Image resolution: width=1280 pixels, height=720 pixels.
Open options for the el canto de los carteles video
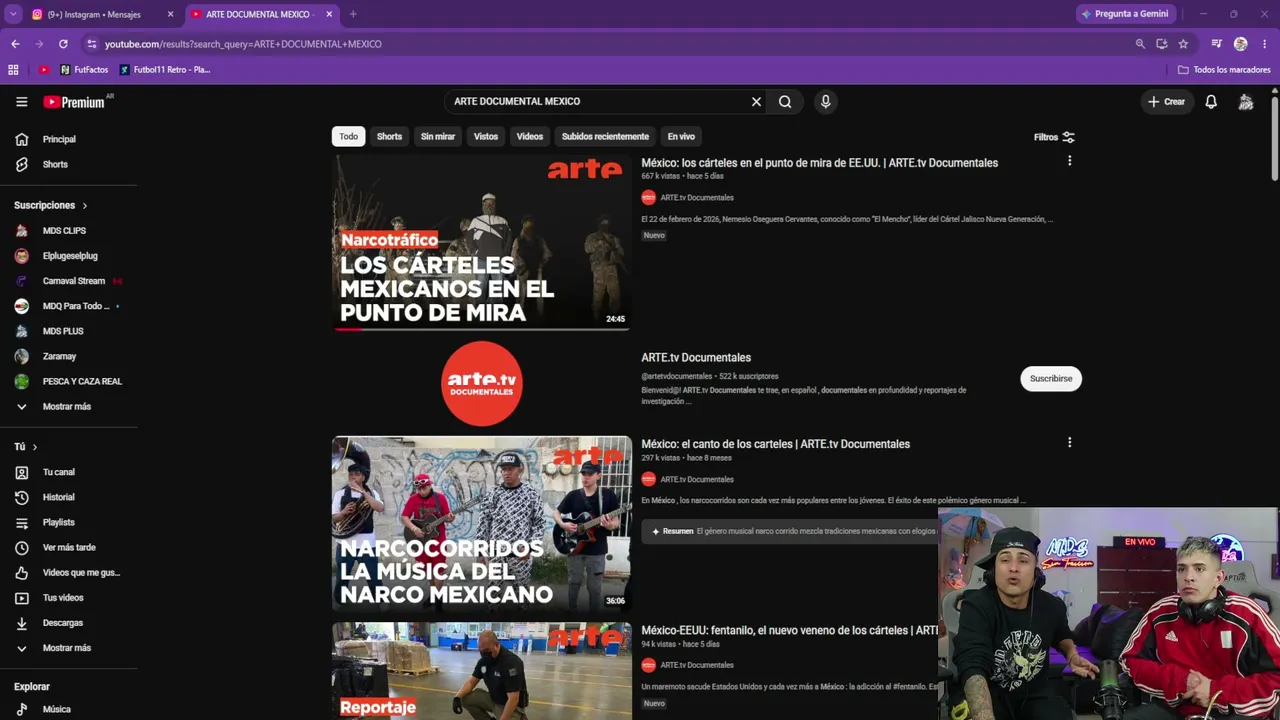[1069, 442]
